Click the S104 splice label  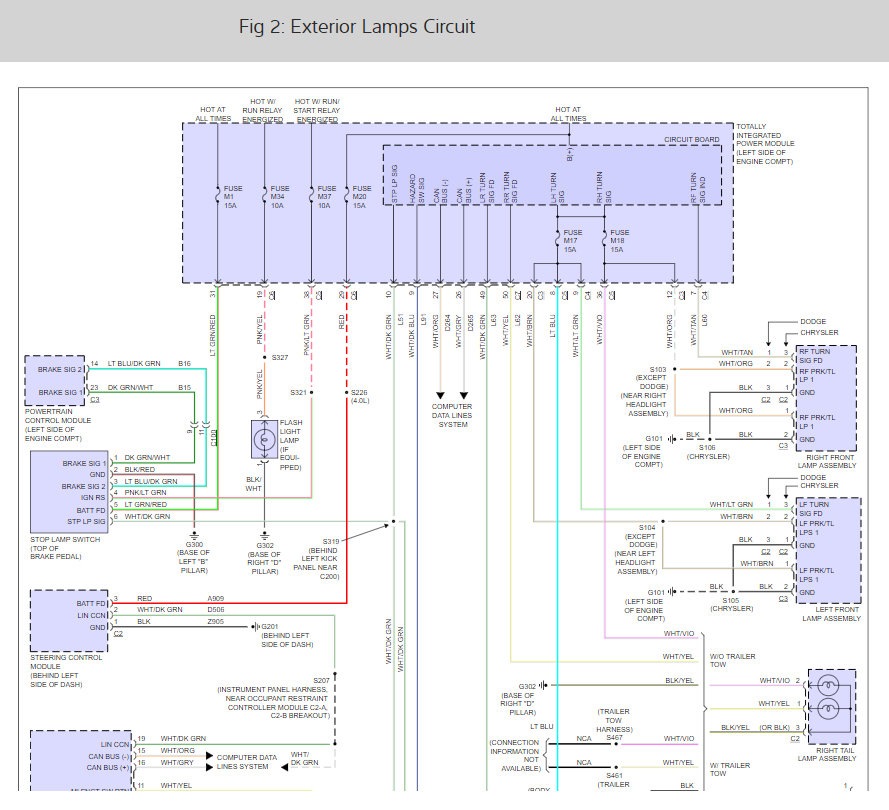(647, 527)
